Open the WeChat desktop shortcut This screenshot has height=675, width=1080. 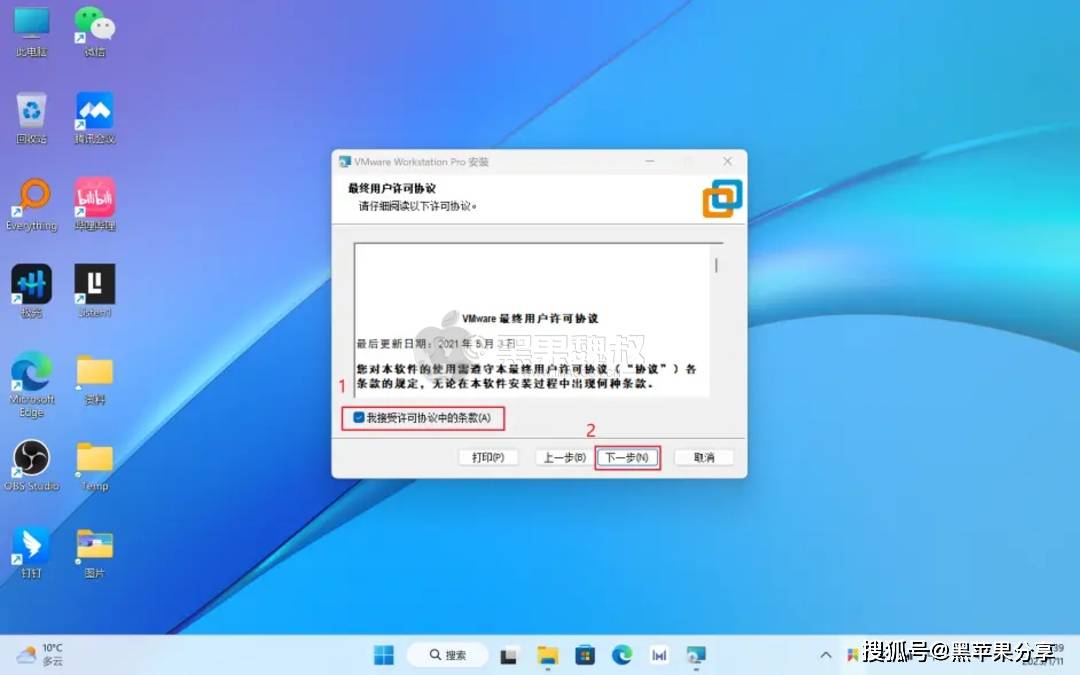pyautogui.click(x=94, y=32)
